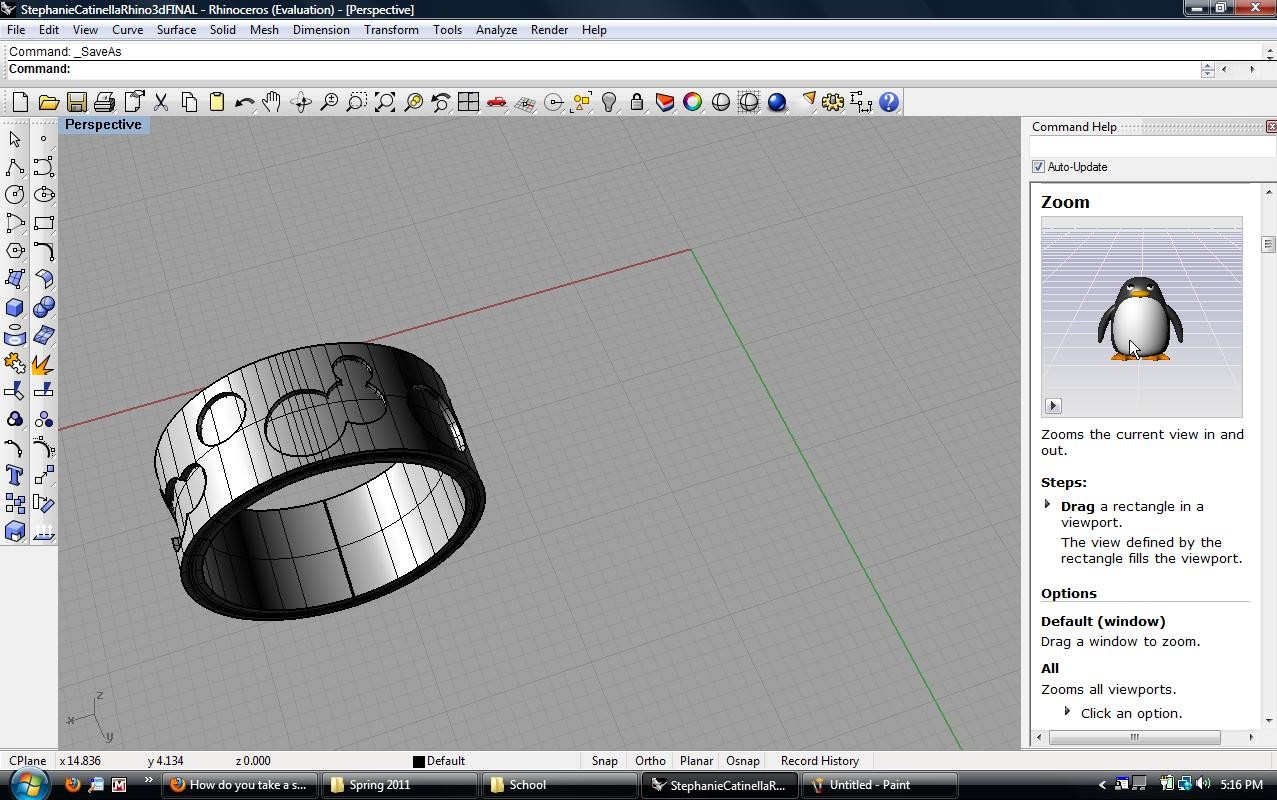Click the command prompt input field
The image size is (1277, 800).
click(x=635, y=69)
